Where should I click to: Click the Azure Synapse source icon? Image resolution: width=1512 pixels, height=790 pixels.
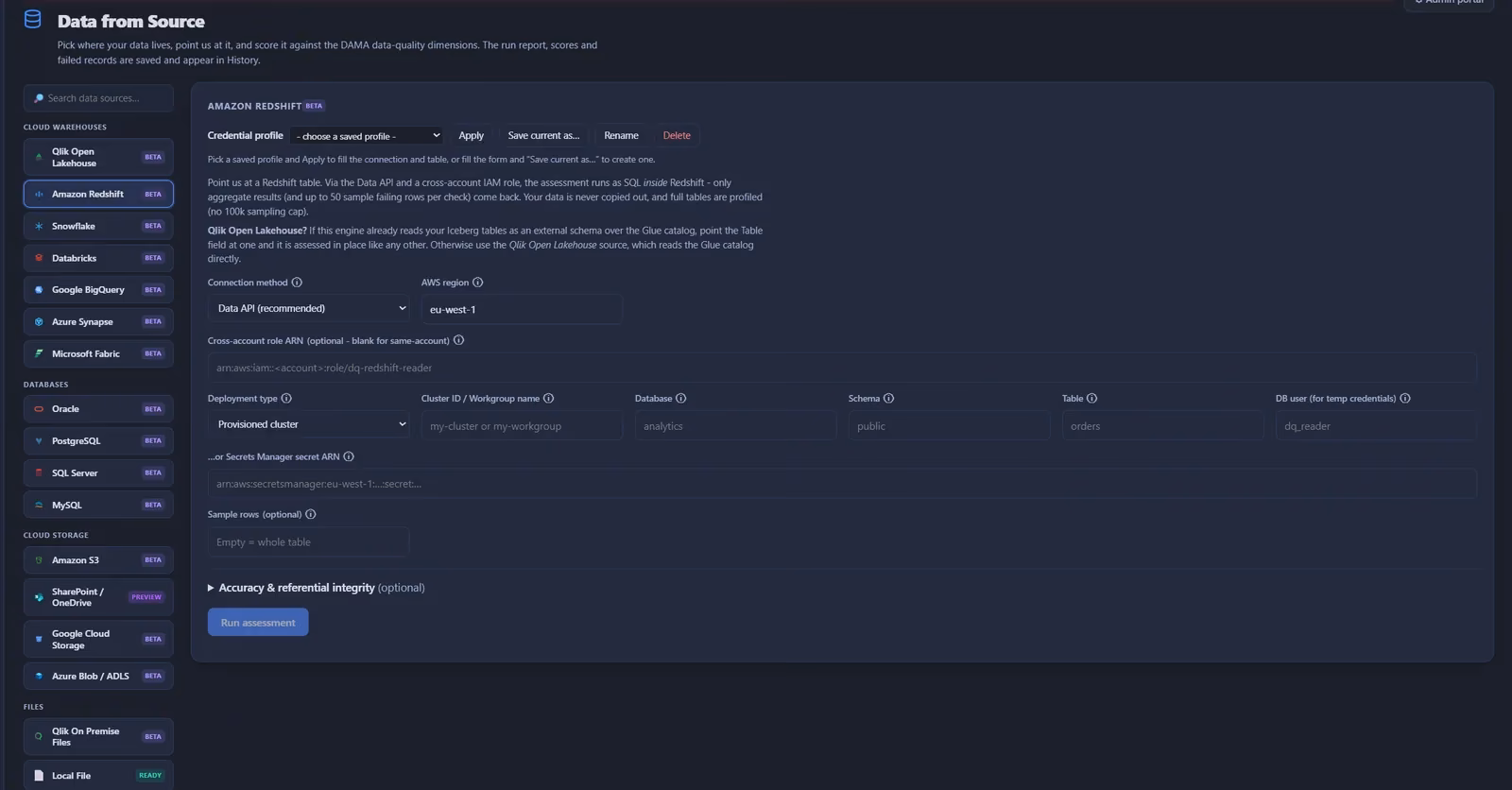pyautogui.click(x=39, y=321)
